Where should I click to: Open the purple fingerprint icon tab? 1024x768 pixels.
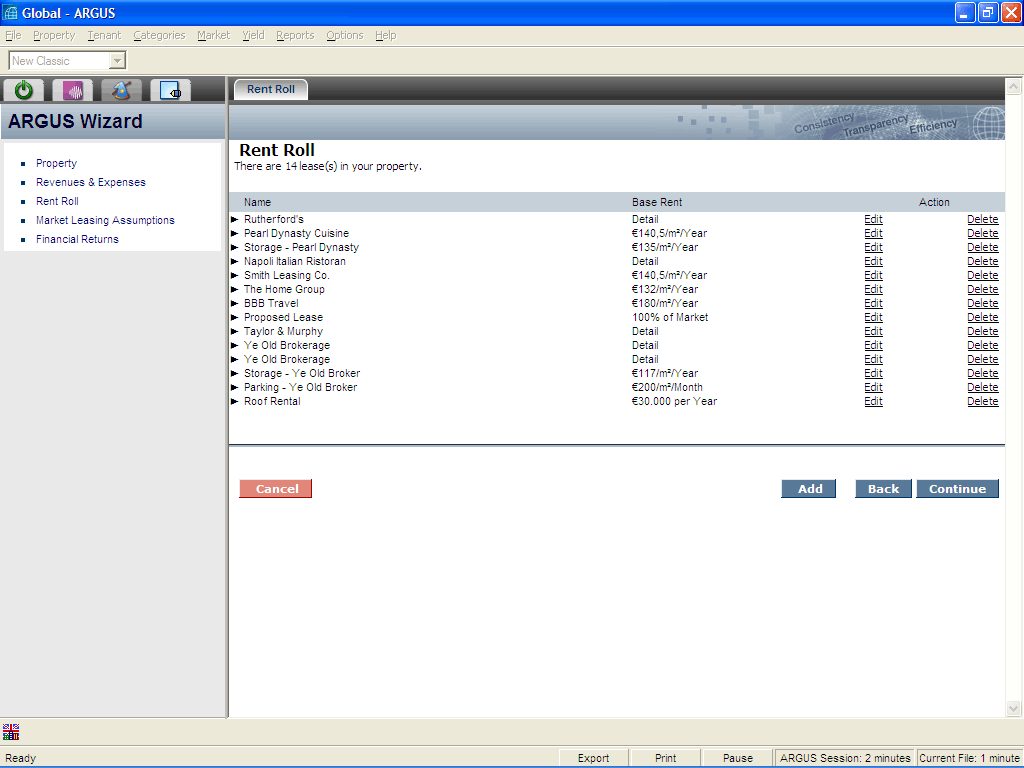point(72,89)
